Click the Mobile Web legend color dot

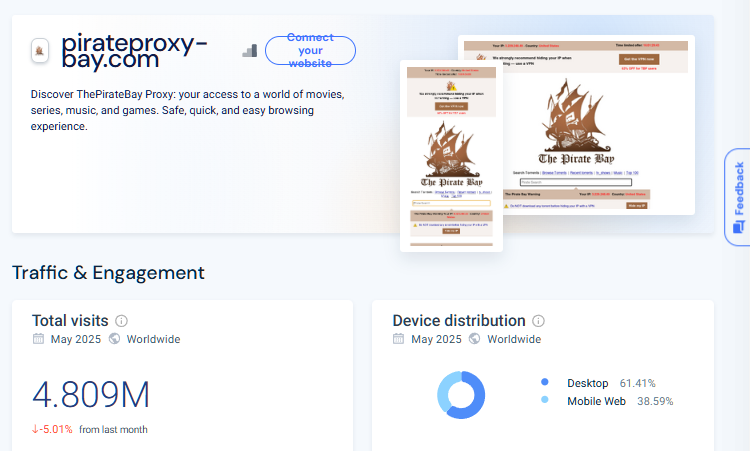(x=545, y=400)
